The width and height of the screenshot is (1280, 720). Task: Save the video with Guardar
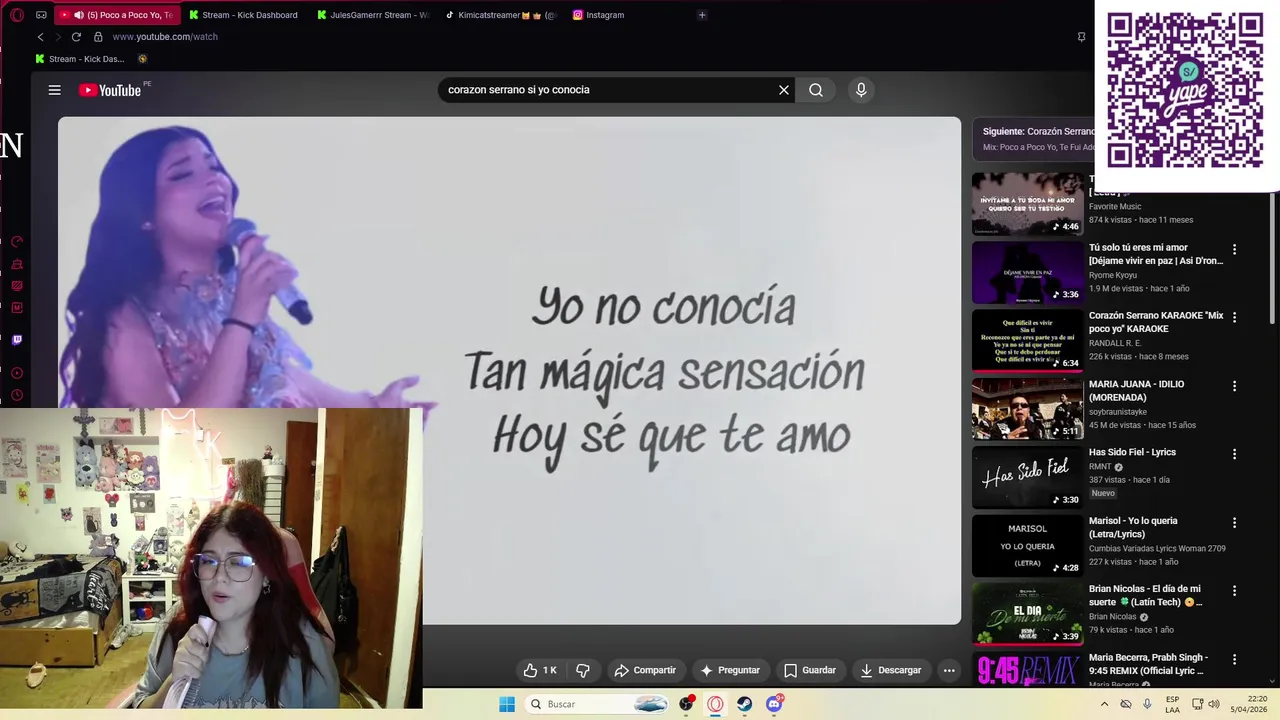point(810,670)
